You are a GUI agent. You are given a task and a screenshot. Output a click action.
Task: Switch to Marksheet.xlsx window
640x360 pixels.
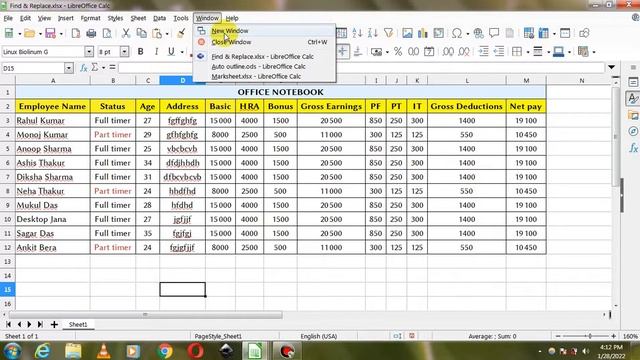click(256, 76)
